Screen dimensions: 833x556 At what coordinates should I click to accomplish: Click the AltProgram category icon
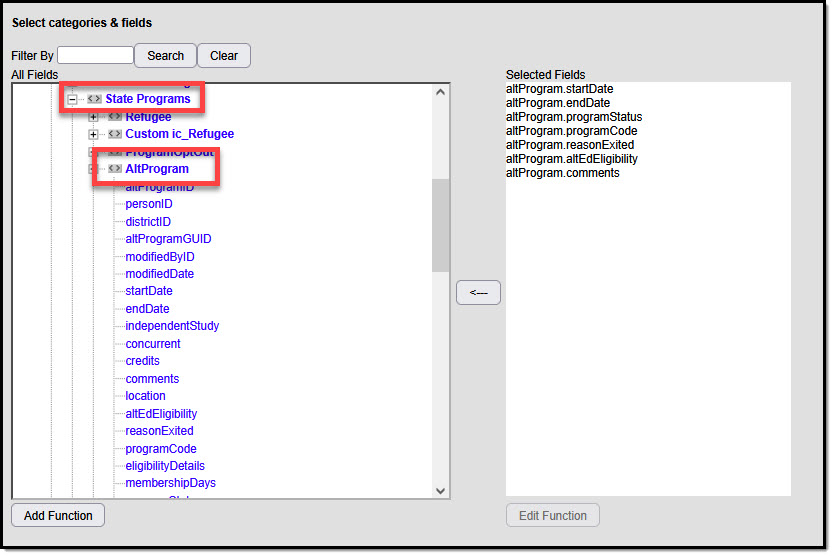115,169
